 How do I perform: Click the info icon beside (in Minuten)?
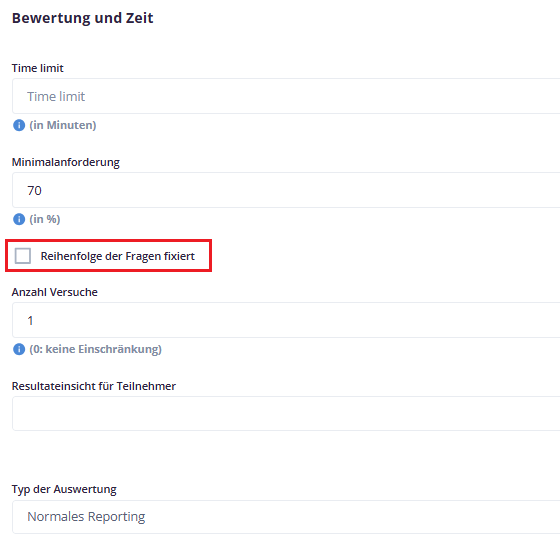click(x=19, y=125)
